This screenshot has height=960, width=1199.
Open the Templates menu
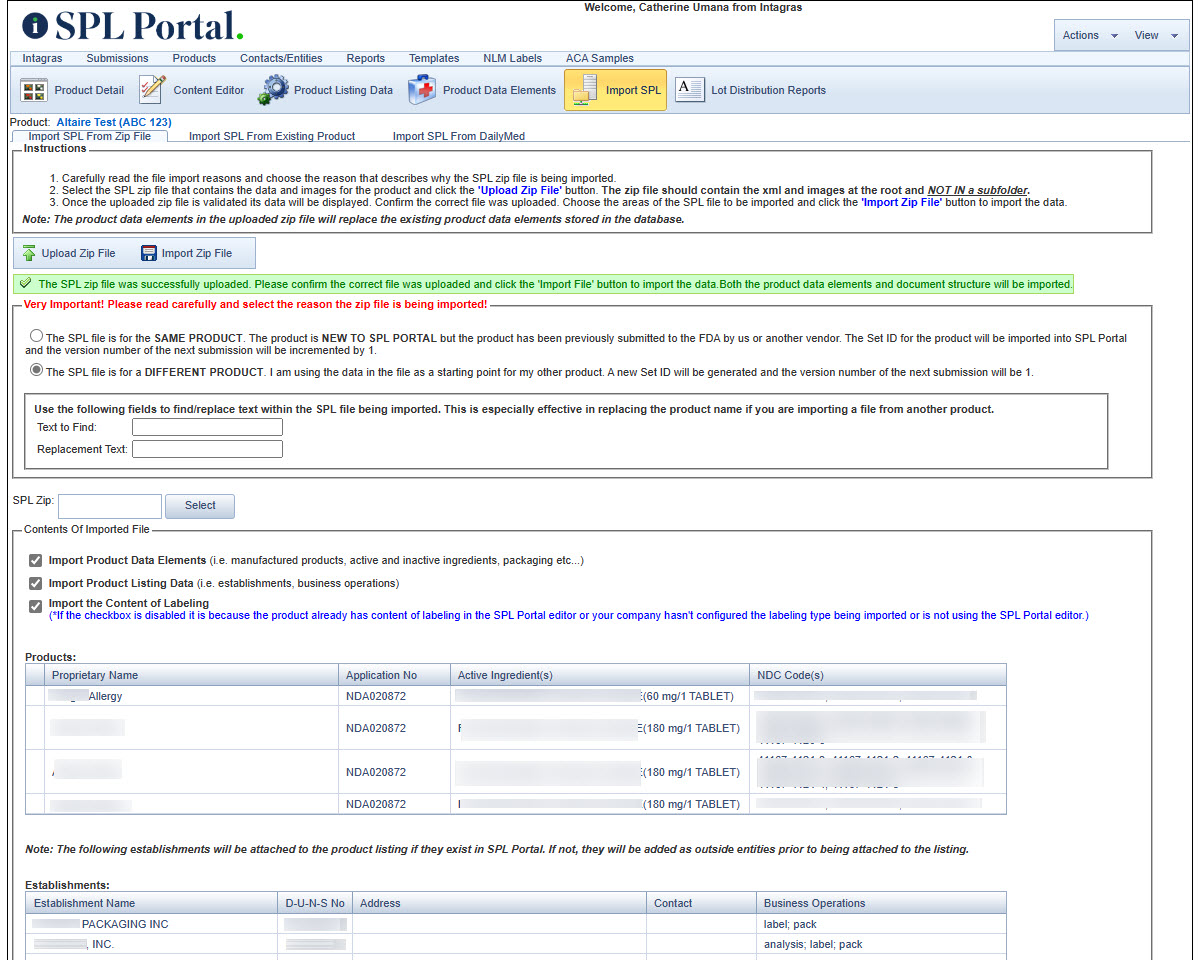pos(434,58)
